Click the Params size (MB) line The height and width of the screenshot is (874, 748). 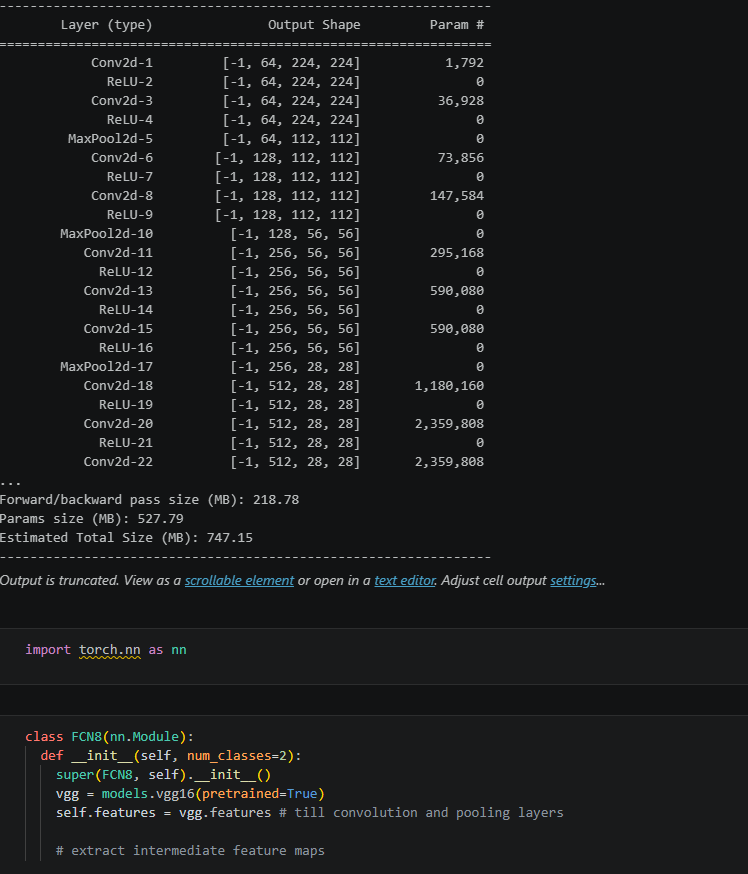pyautogui.click(x=91, y=518)
